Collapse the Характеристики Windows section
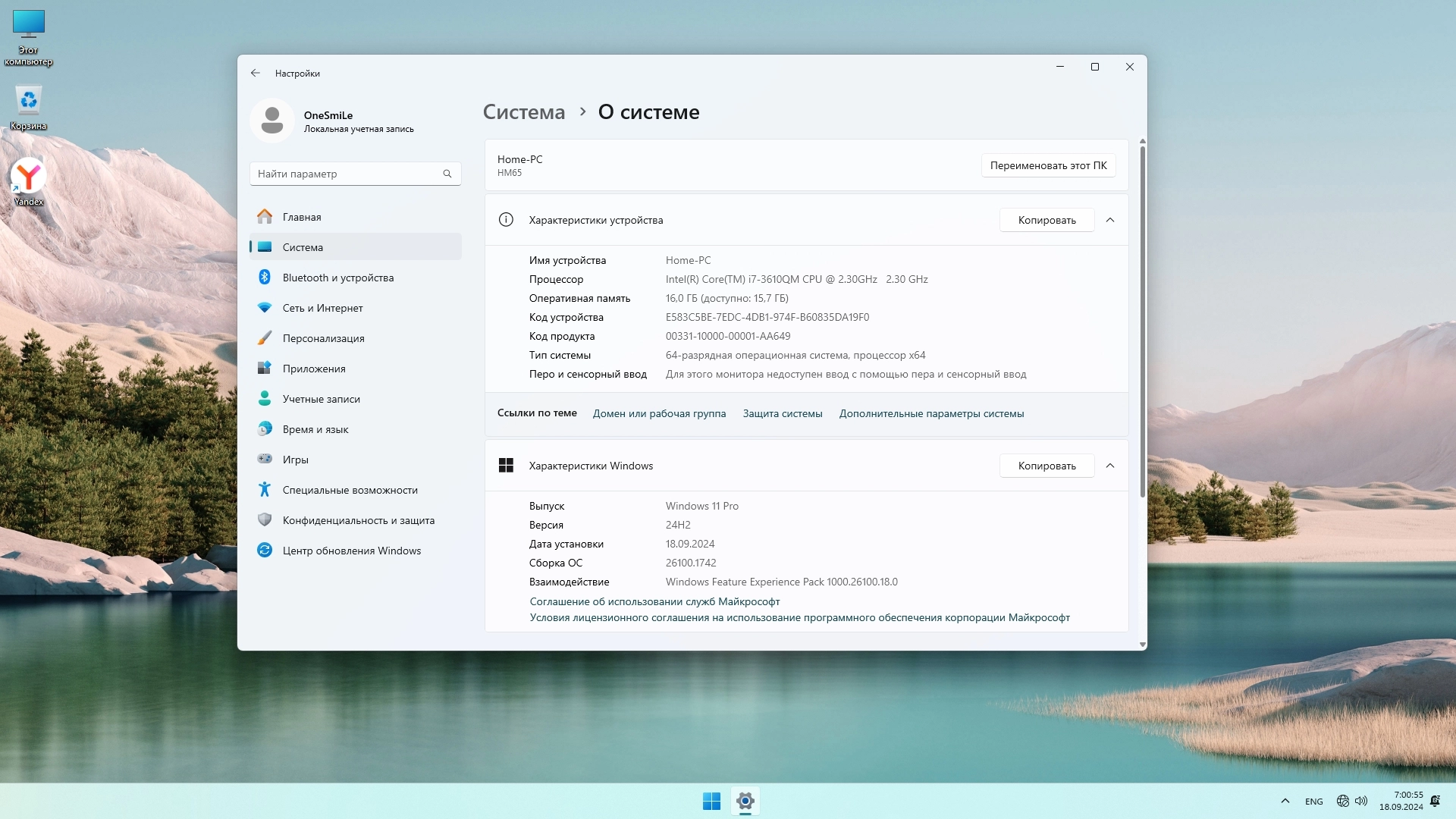Image resolution: width=1456 pixels, height=819 pixels. coord(1110,466)
